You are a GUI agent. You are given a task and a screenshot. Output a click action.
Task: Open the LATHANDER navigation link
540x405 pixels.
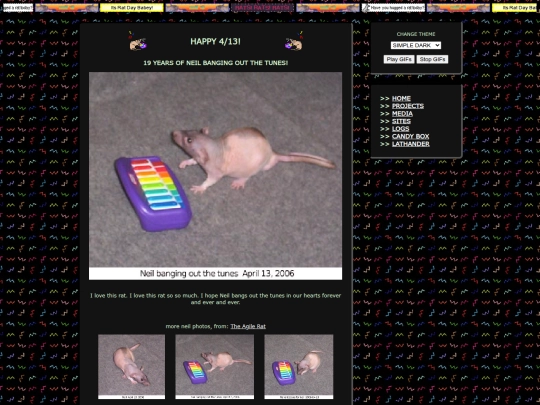[x=411, y=144]
